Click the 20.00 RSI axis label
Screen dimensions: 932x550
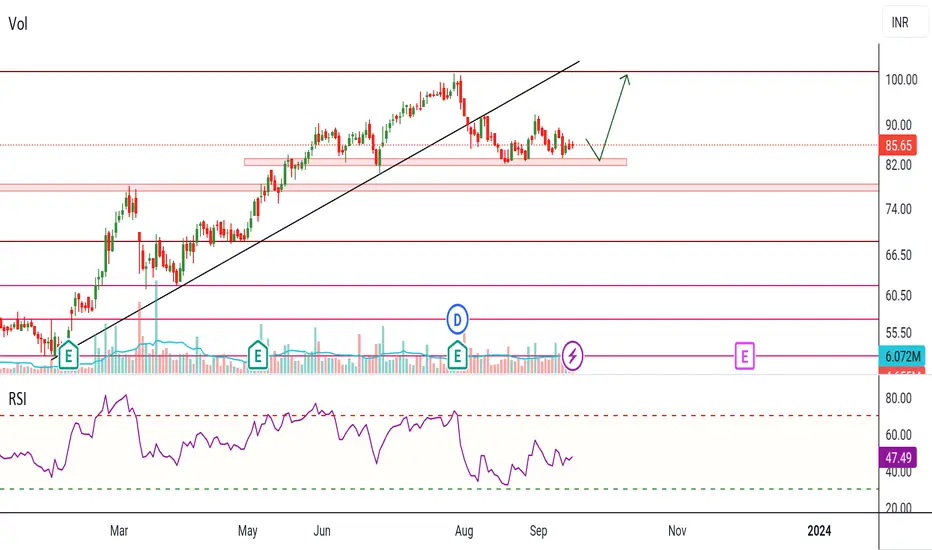pos(898,507)
